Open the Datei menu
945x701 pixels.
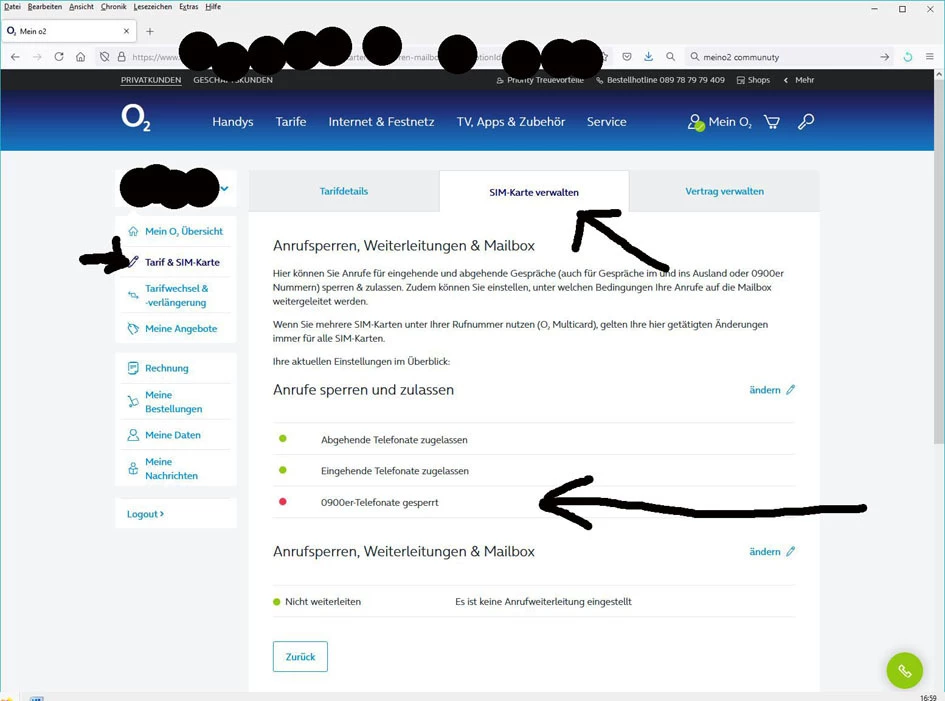[x=12, y=7]
